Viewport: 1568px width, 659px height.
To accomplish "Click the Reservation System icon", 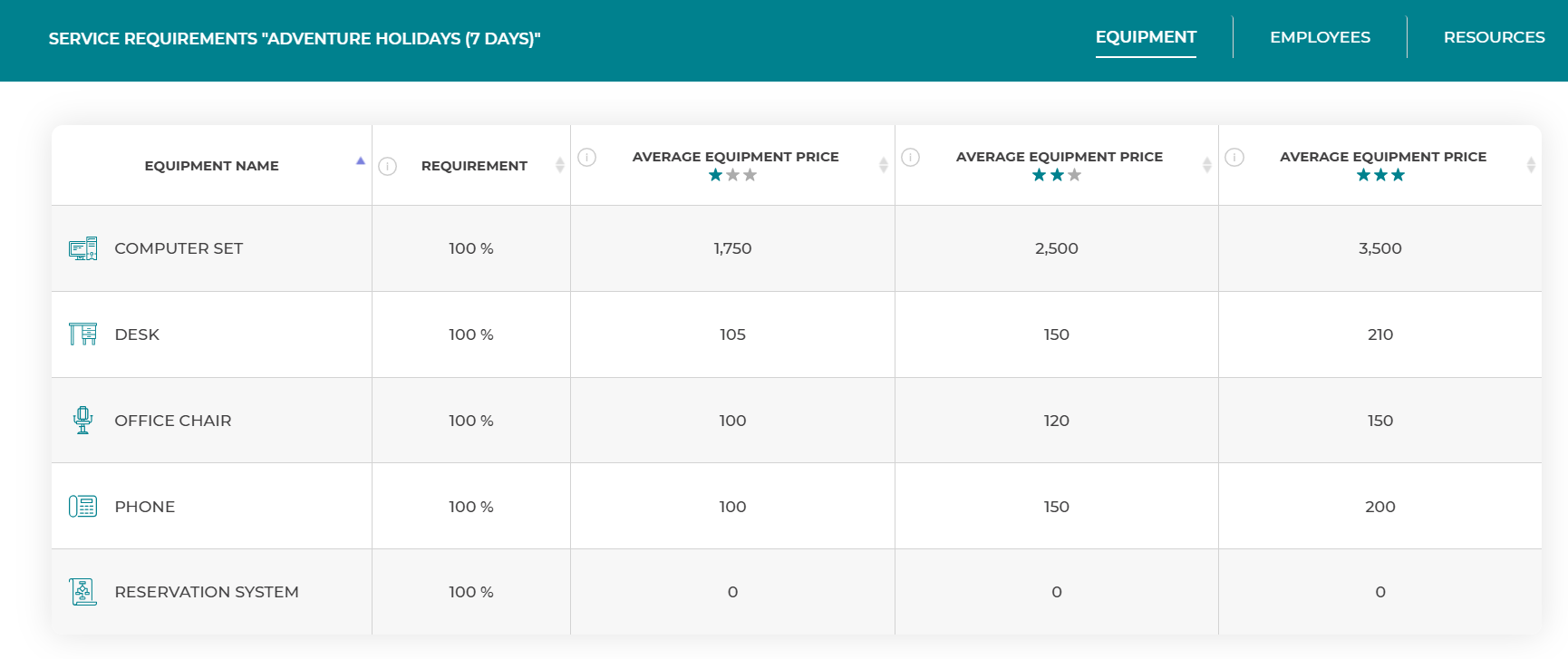I will [82, 592].
